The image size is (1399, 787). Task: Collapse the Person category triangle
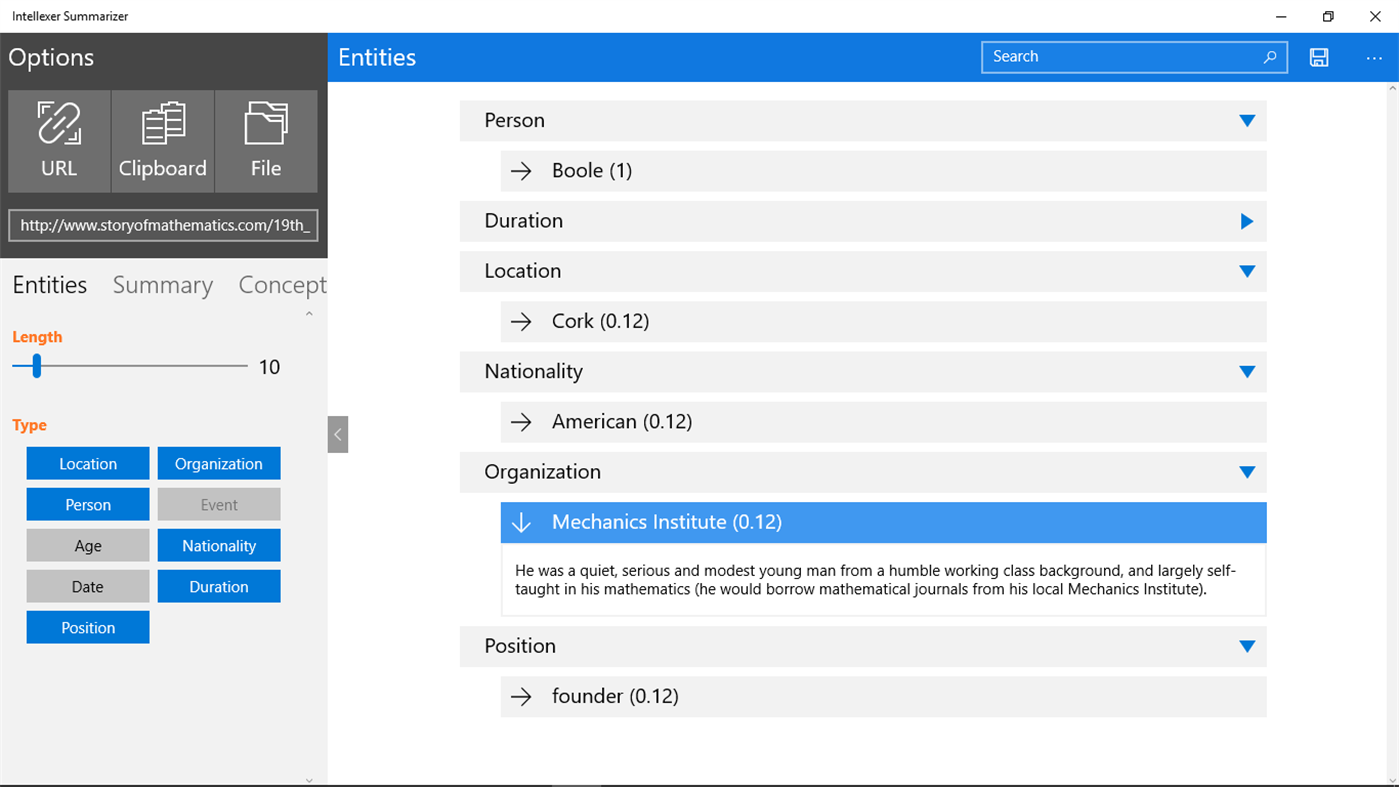pos(1246,121)
